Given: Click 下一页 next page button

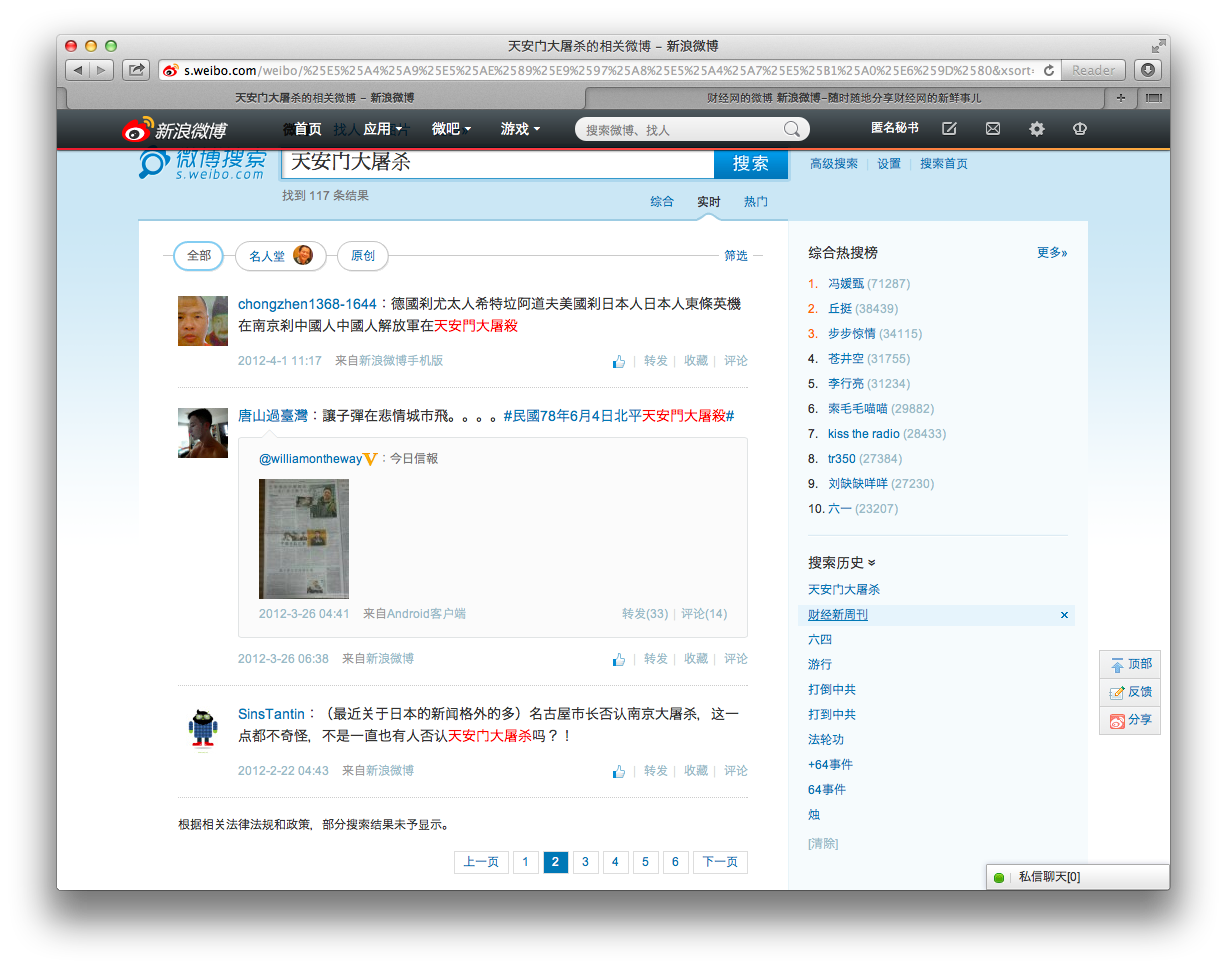Looking at the screenshot, I should click(x=720, y=862).
